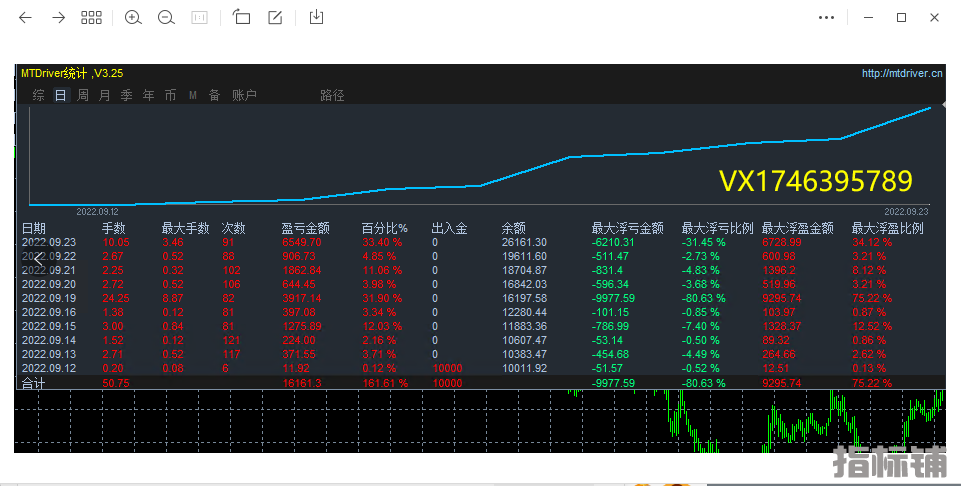This screenshot has width=961, height=486.
Task: Select the 日 (daily) statistics tab
Action: [61, 95]
